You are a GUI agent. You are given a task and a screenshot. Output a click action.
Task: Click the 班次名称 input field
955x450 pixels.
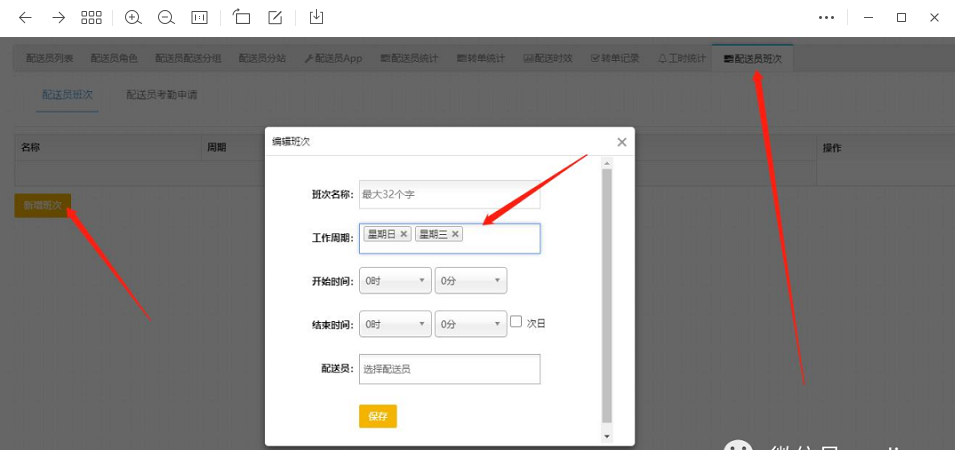click(x=449, y=194)
